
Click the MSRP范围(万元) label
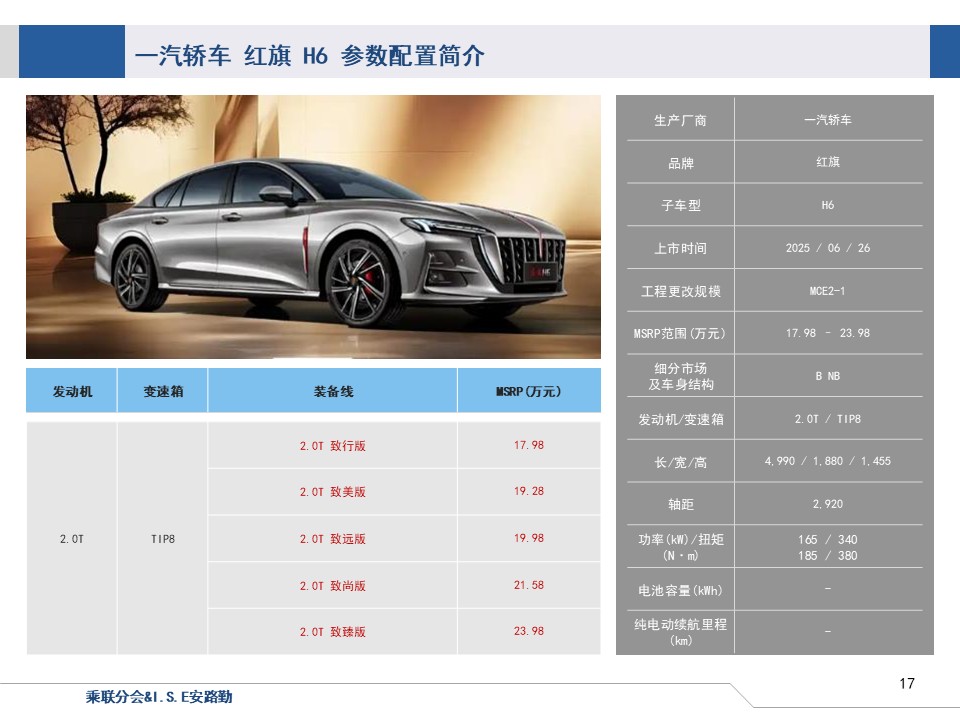coord(680,334)
